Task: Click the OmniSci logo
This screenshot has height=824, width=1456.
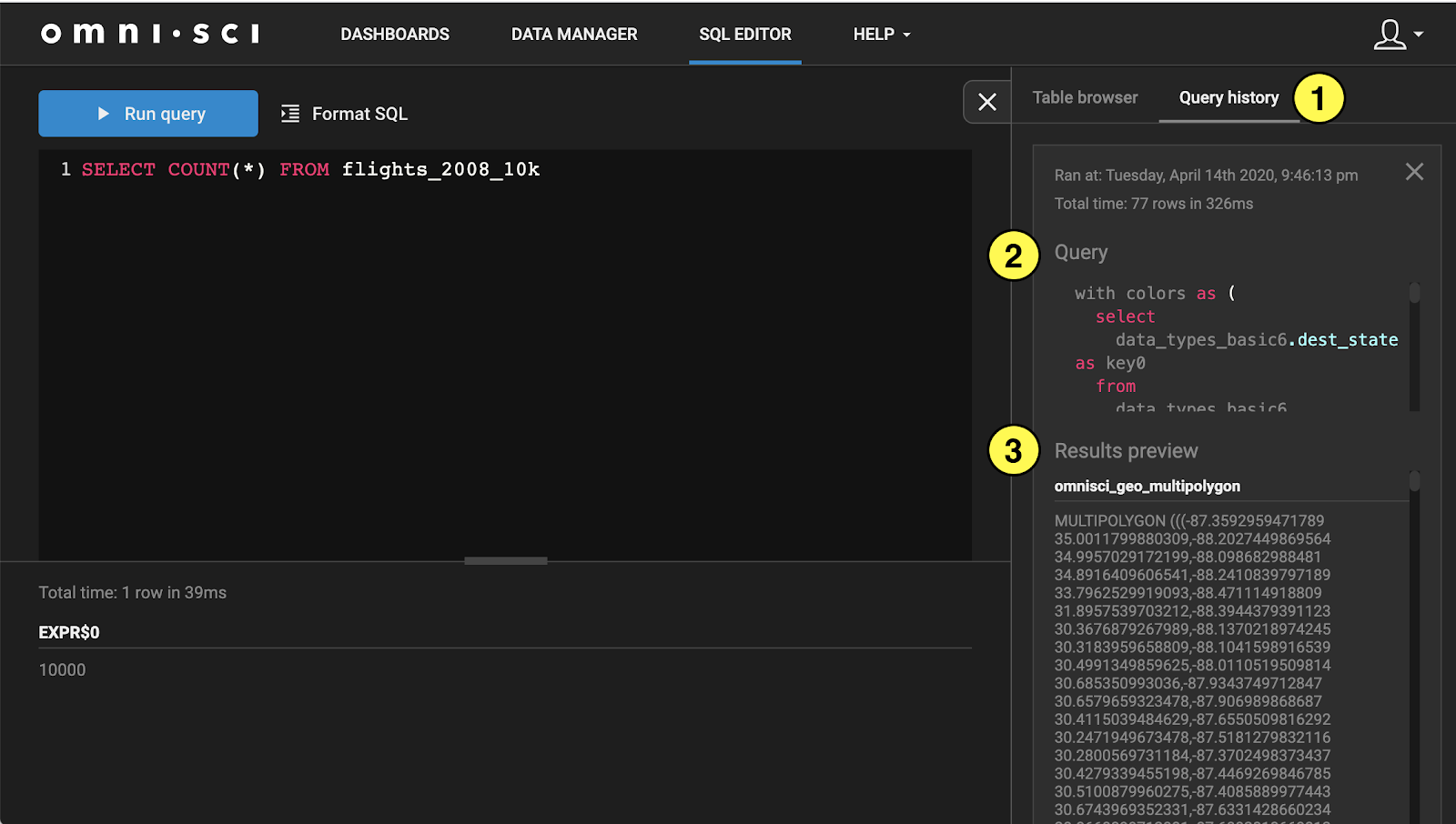Action: tap(150, 34)
